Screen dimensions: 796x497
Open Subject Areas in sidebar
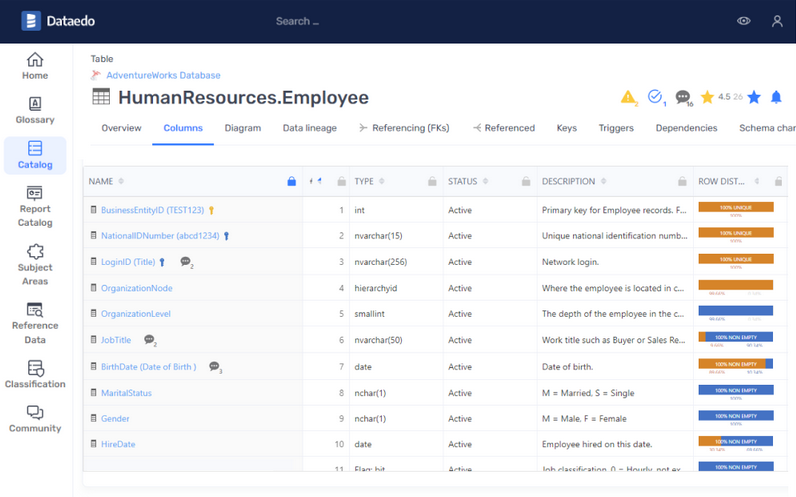pos(35,264)
